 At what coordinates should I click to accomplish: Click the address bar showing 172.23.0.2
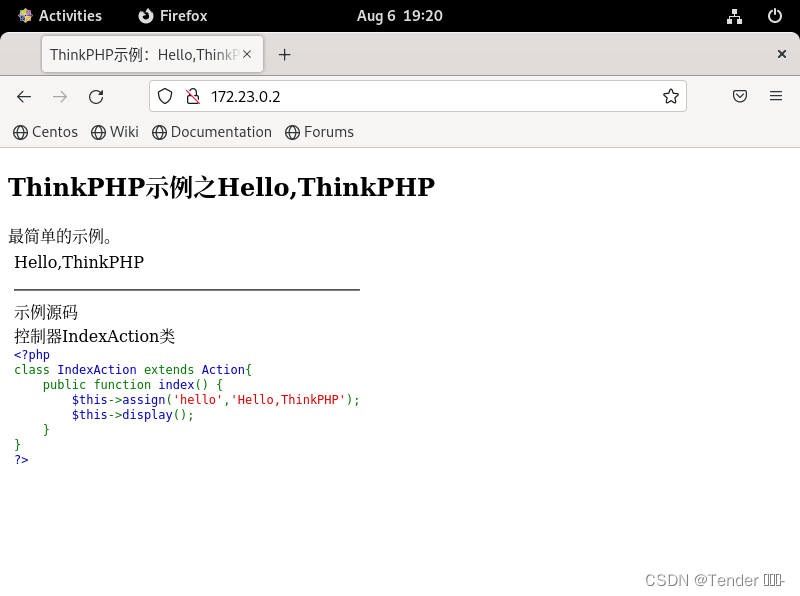400,96
